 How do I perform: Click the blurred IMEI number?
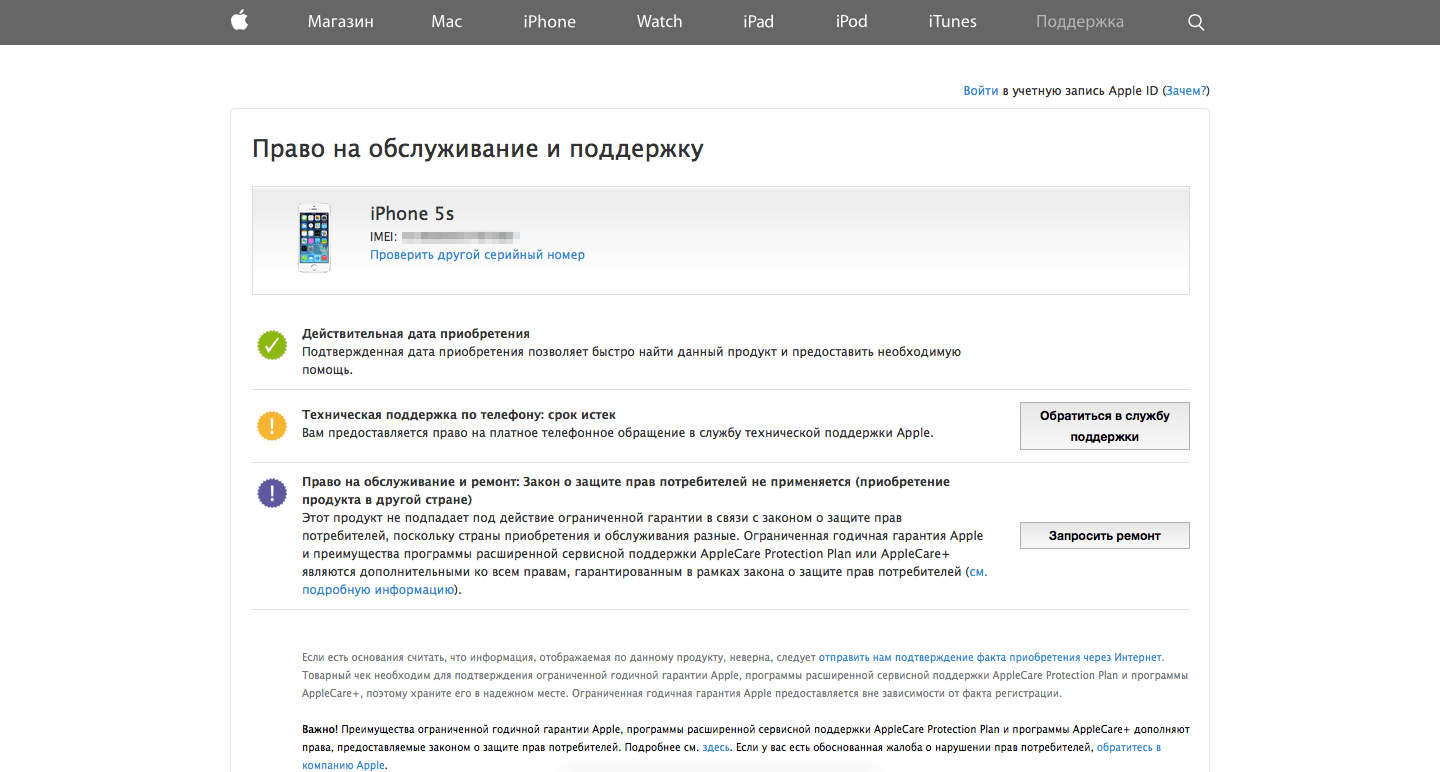click(x=460, y=237)
